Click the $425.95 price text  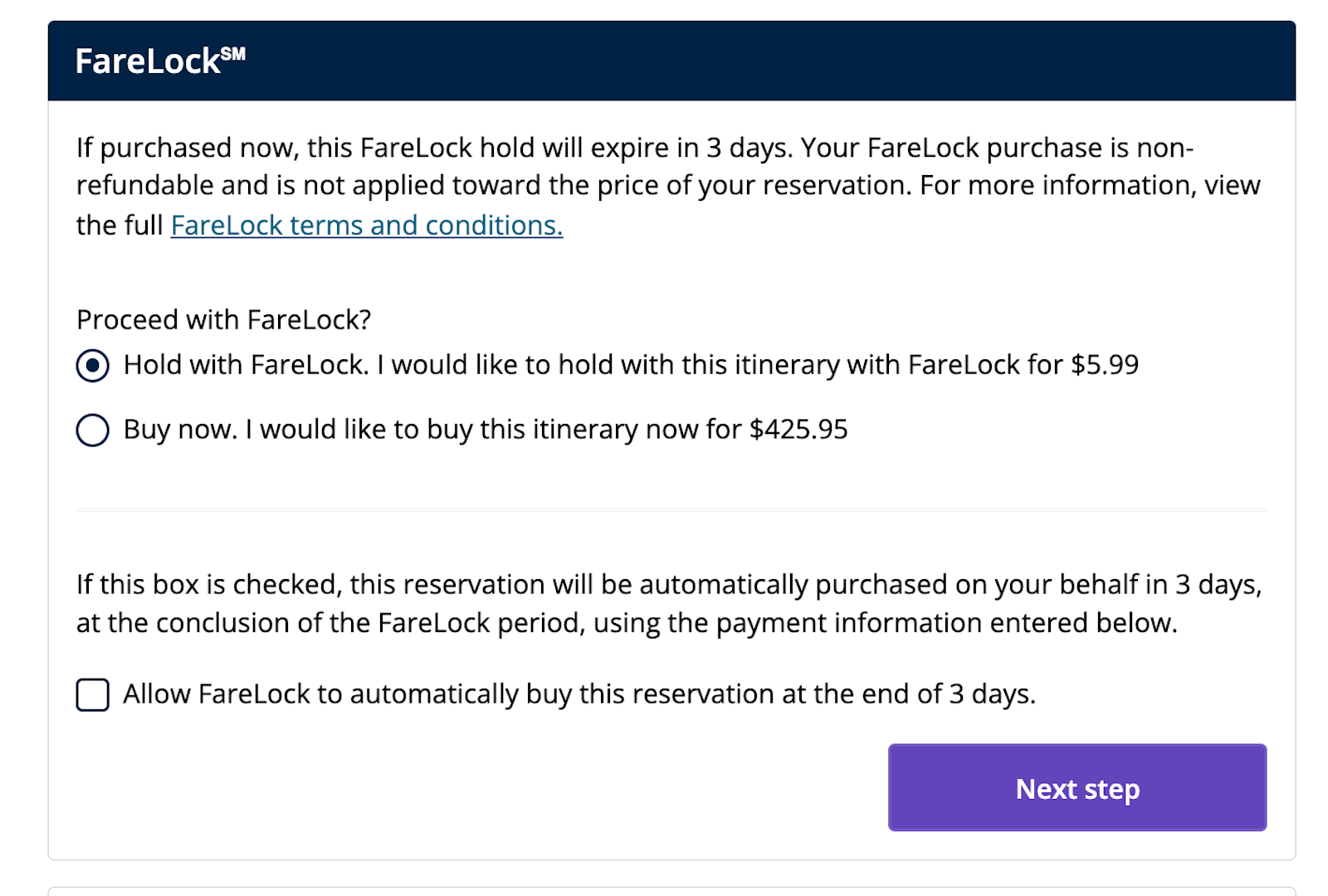coord(798,430)
